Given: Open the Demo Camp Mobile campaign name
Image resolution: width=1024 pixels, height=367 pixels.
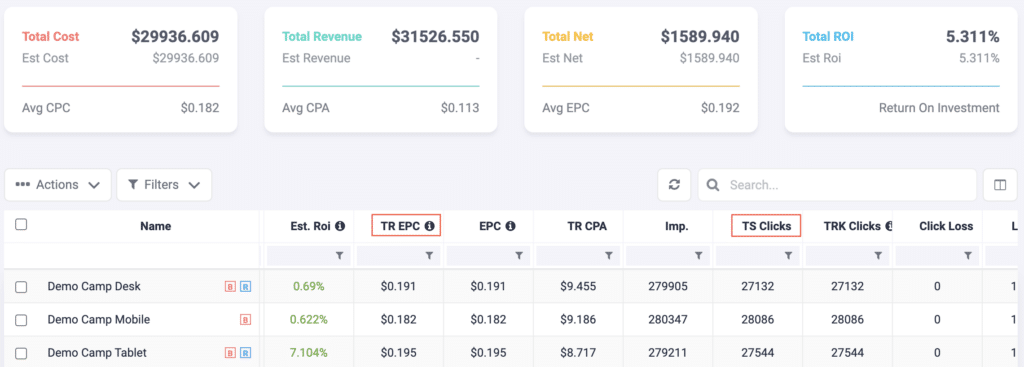Looking at the screenshot, I should [x=99, y=319].
